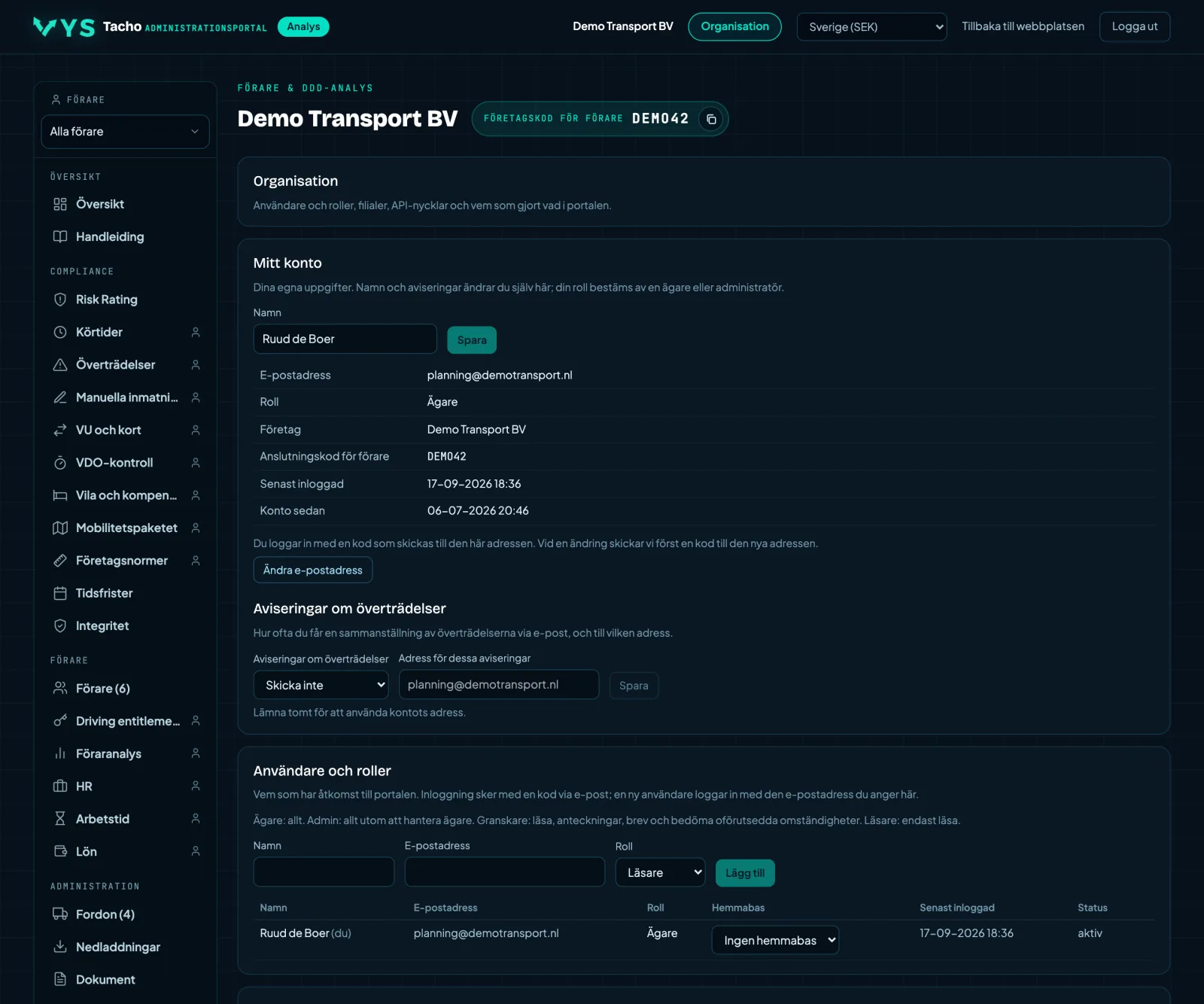This screenshot has width=1204, height=1004.
Task: Open the Nedladdningar download icon
Action: coord(60,947)
